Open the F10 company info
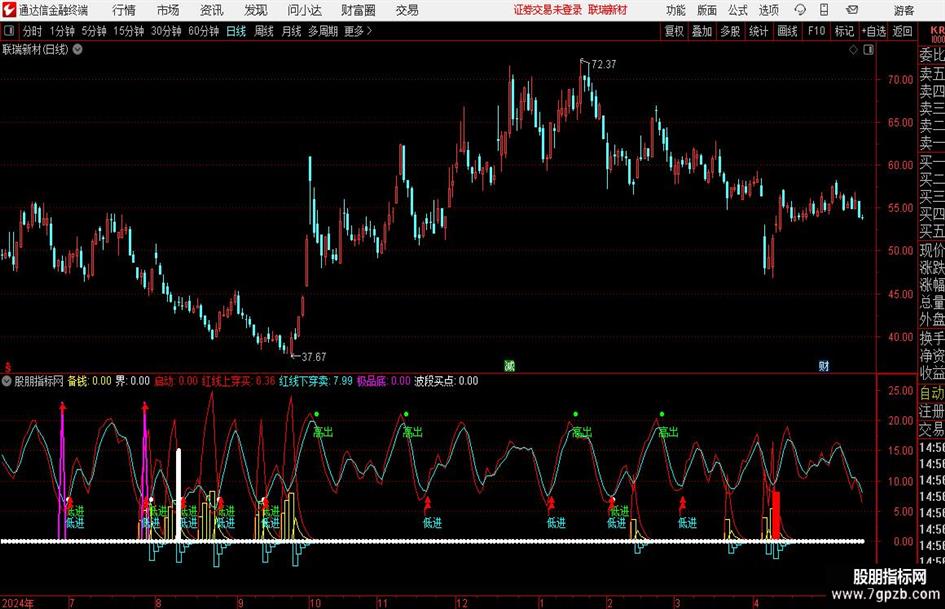Screen dimensions: 945x609 (x=816, y=31)
